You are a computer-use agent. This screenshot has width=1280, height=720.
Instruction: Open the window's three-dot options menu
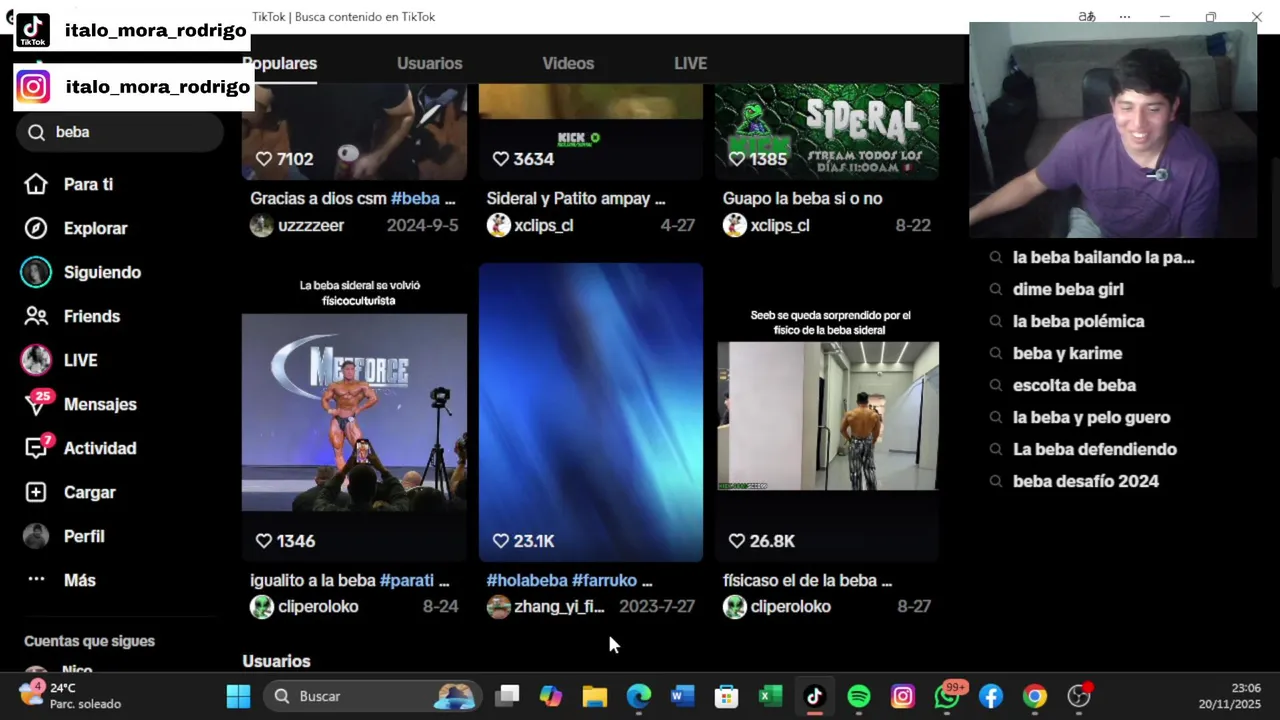coord(1125,17)
